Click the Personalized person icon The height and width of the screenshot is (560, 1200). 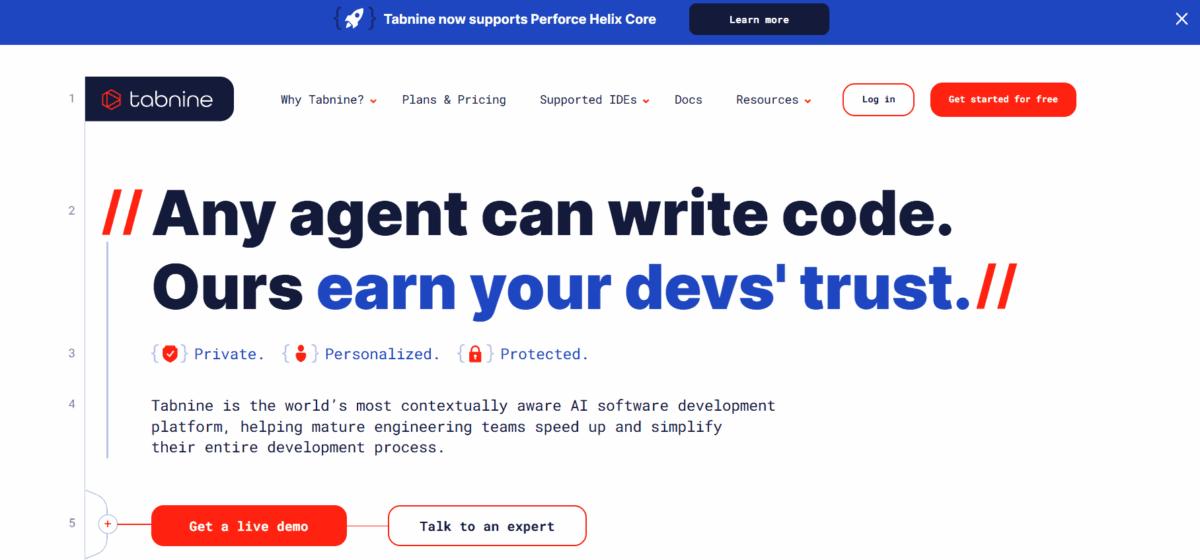pyautogui.click(x=300, y=353)
